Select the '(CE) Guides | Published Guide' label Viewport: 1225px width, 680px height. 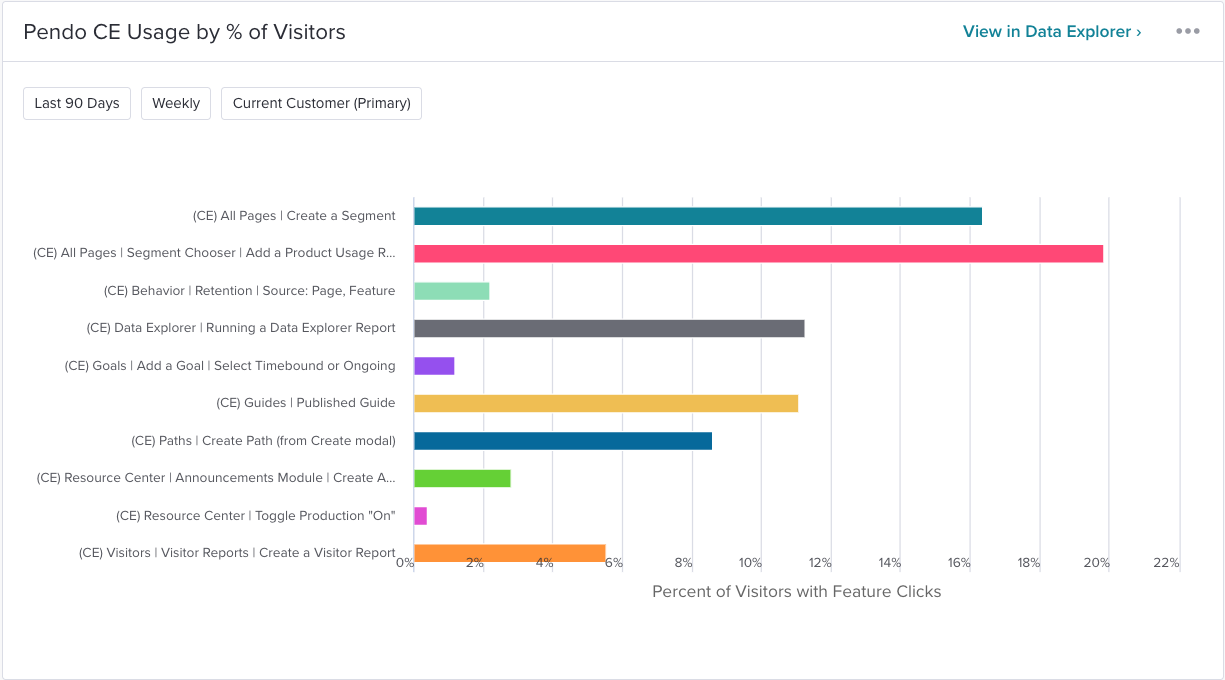coord(306,403)
